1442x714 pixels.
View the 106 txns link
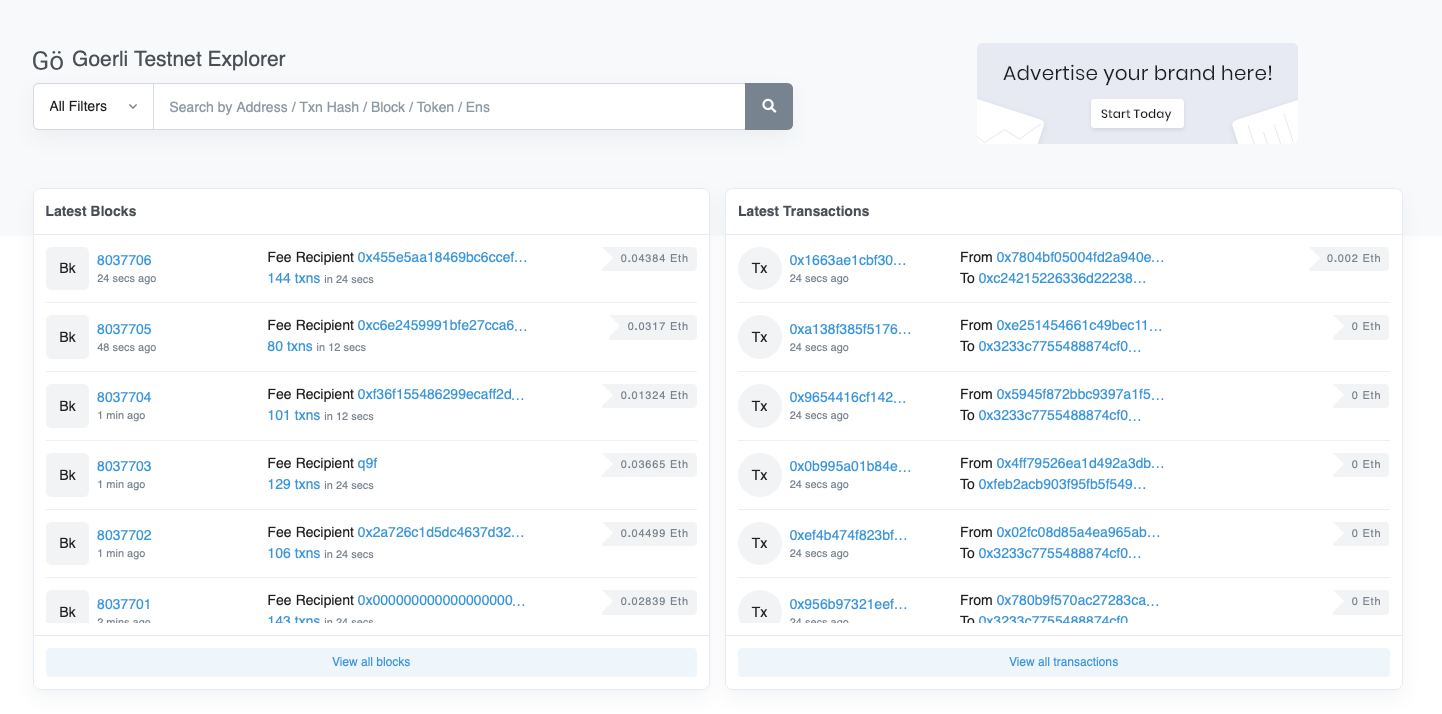[x=294, y=553]
